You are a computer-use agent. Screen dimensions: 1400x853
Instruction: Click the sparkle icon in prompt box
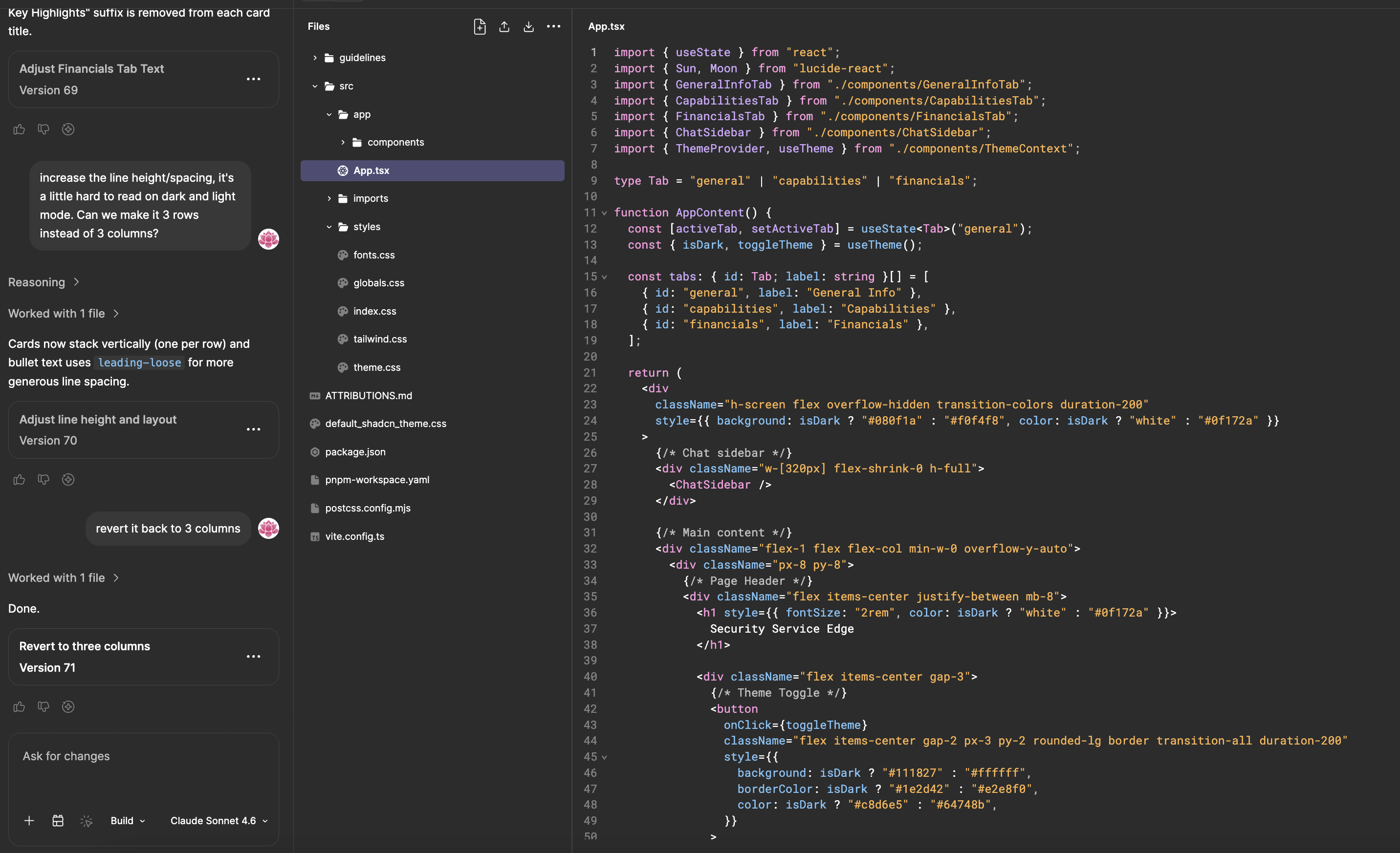(87, 821)
